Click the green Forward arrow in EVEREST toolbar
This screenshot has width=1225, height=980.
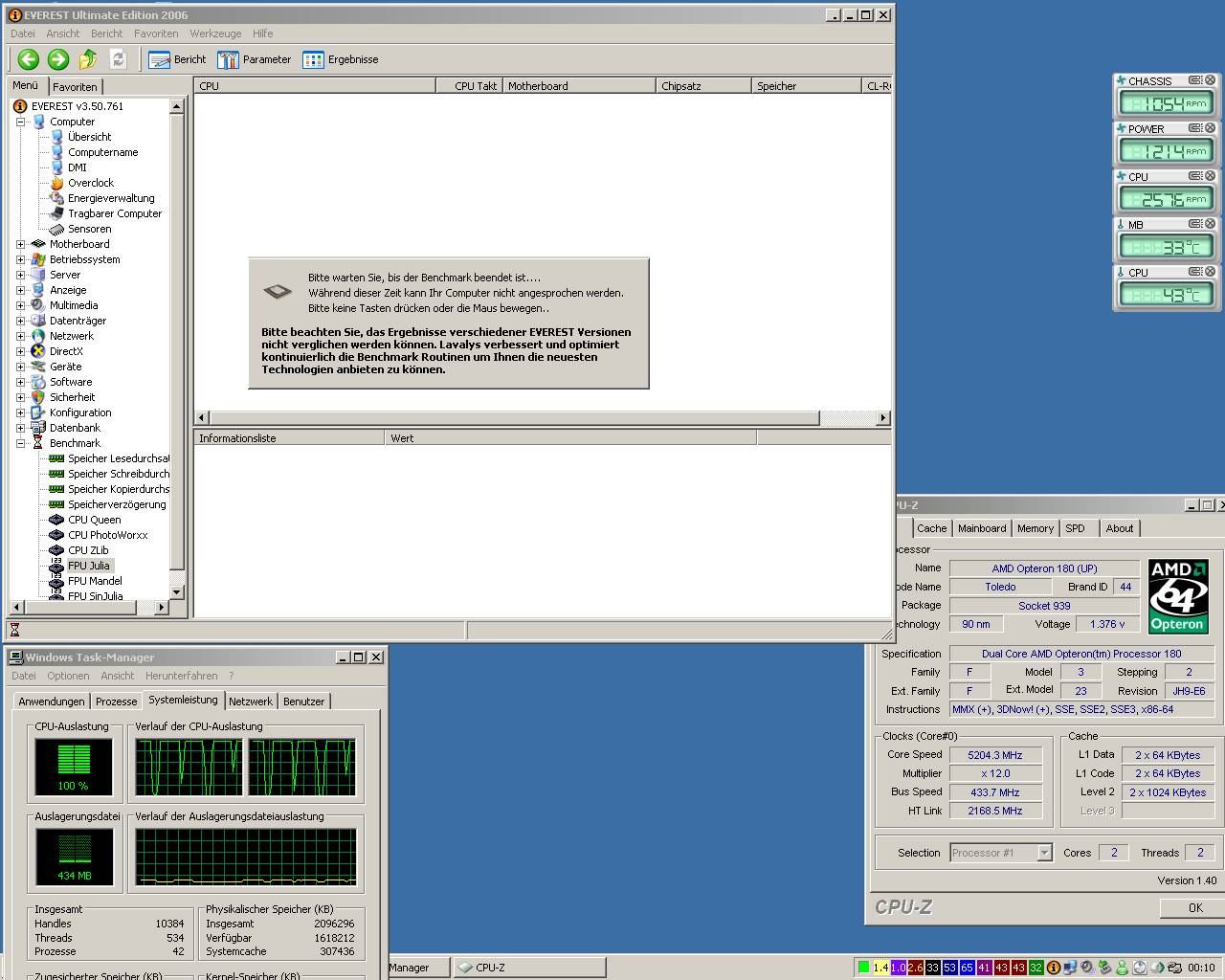[x=58, y=59]
